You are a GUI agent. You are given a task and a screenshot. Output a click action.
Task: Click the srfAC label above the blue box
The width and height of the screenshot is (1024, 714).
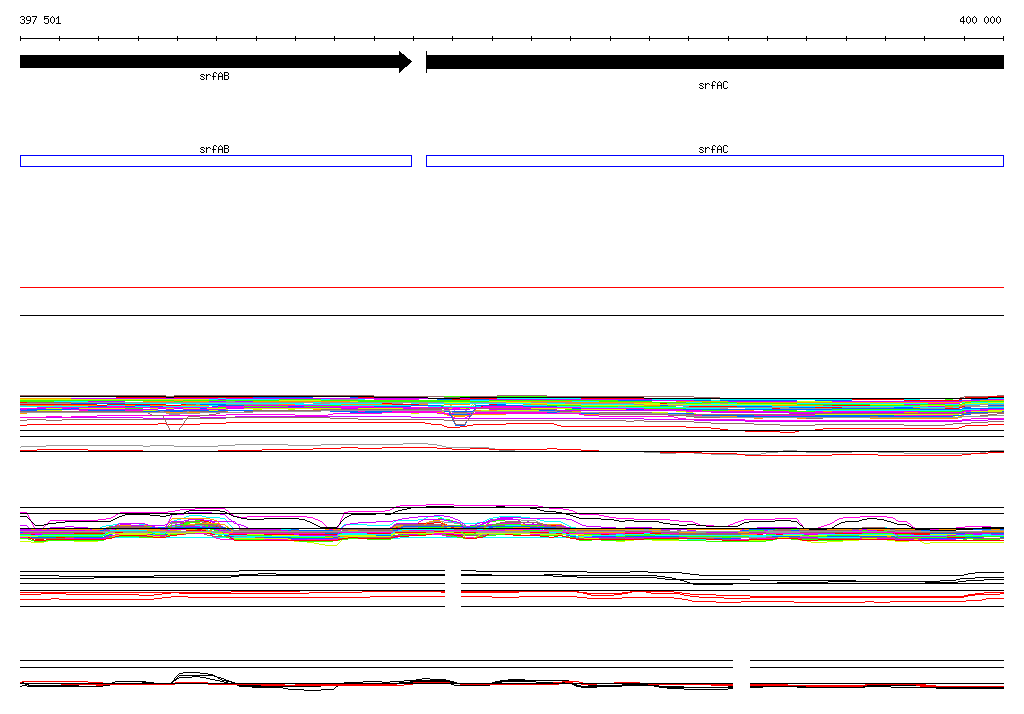(x=713, y=149)
